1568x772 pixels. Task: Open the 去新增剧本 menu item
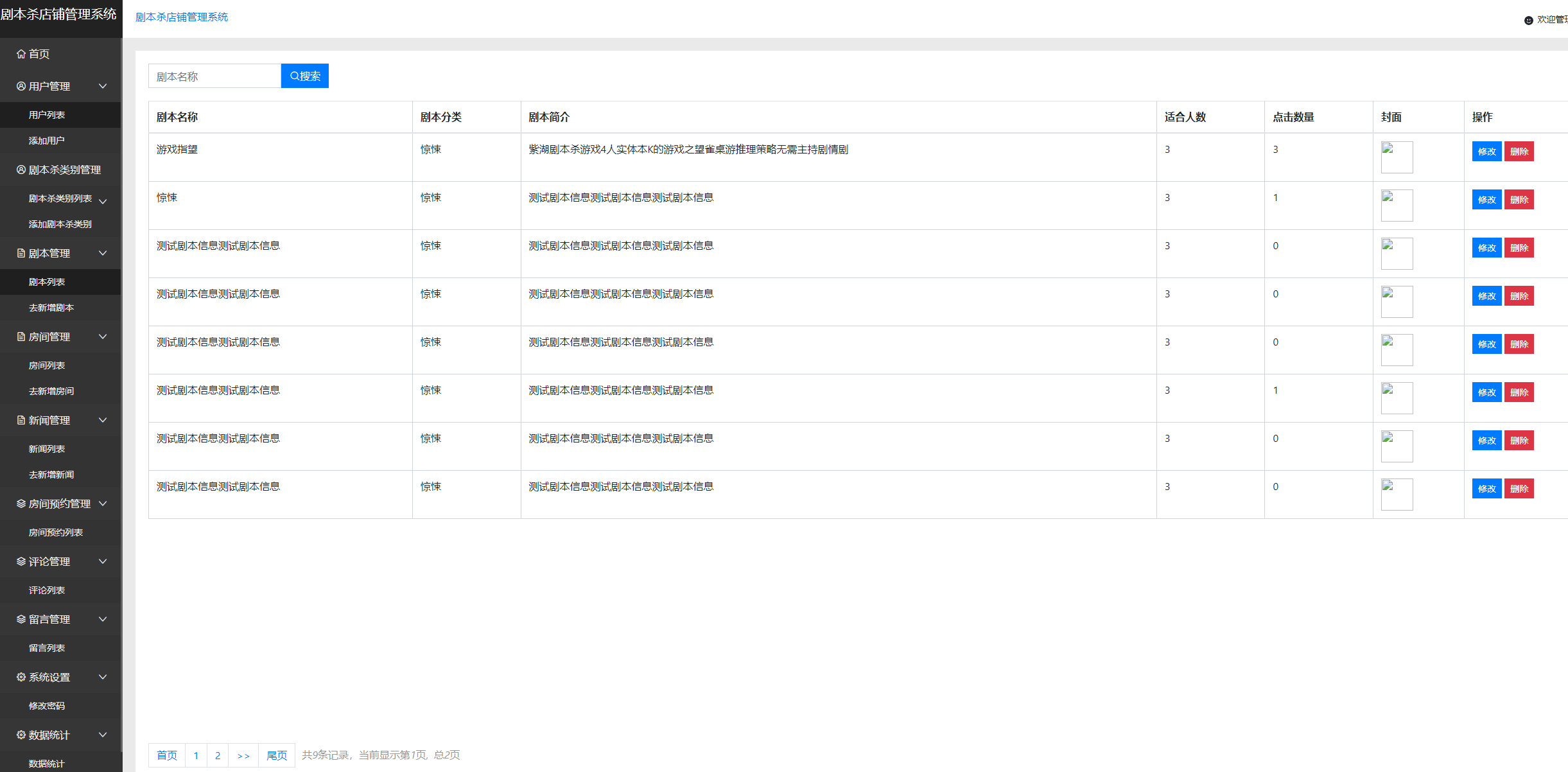tap(51, 308)
